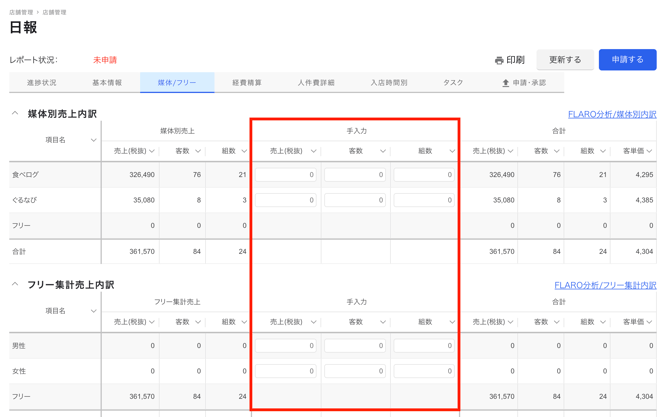This screenshot has width=670, height=417.
Task: Open the 客単価 column chevron in the 媒体別 table
Action: pyautogui.click(x=649, y=152)
